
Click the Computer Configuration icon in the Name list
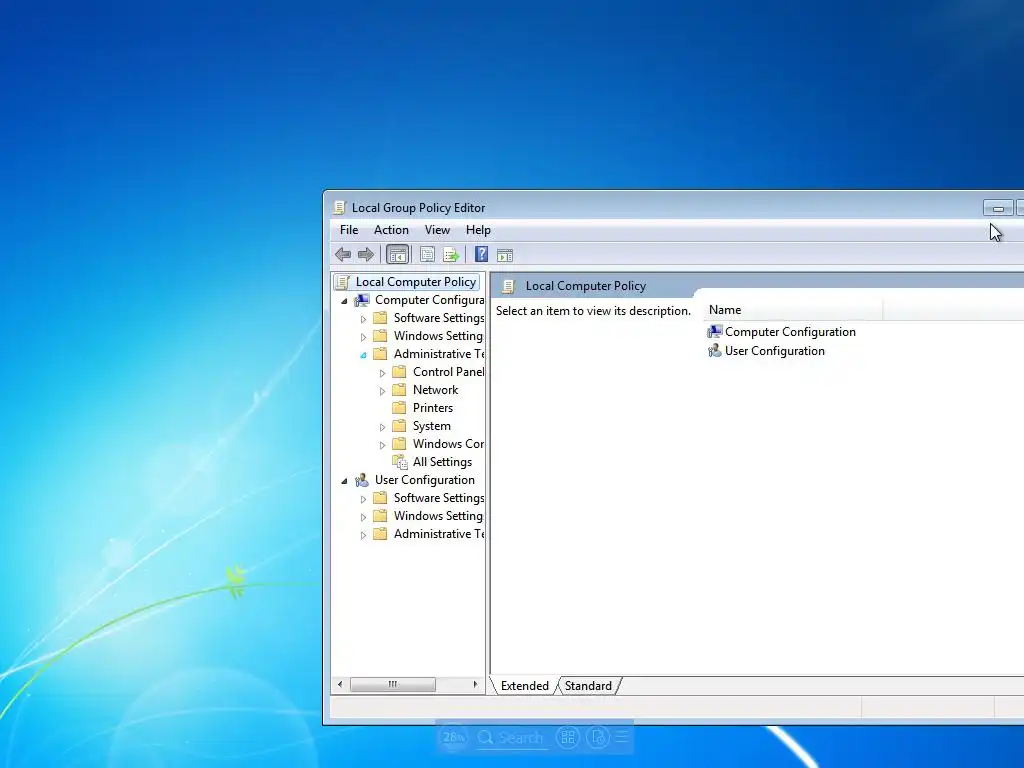714,332
